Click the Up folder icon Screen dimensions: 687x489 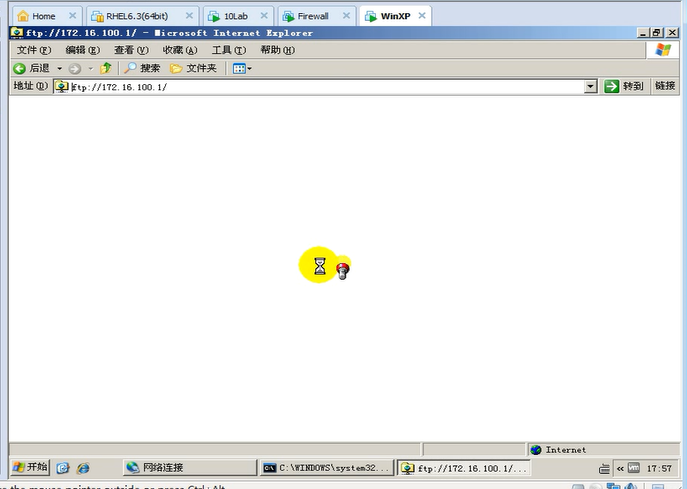(x=105, y=68)
